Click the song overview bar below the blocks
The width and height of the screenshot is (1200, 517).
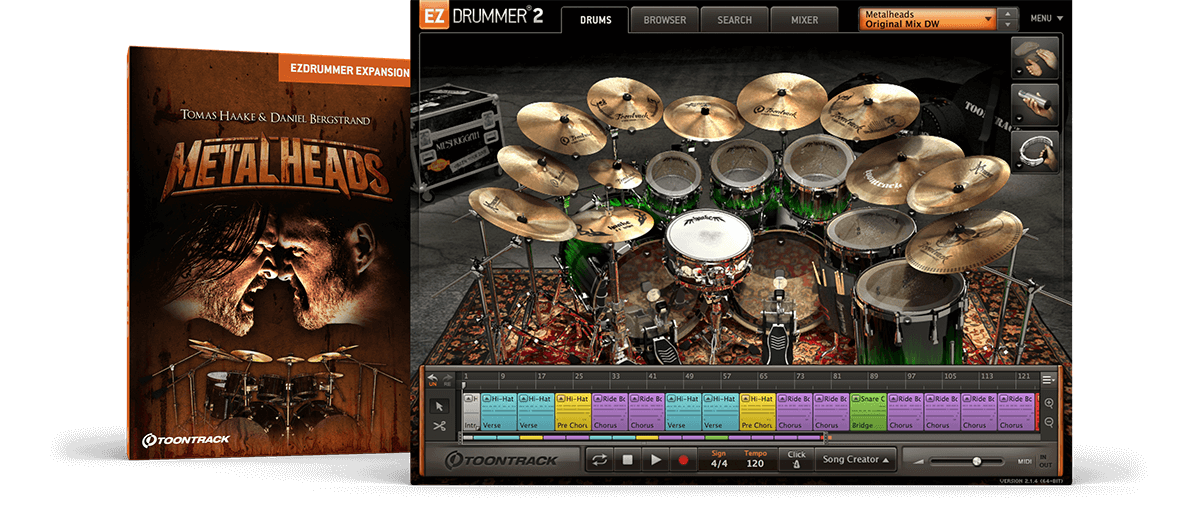coord(647,437)
